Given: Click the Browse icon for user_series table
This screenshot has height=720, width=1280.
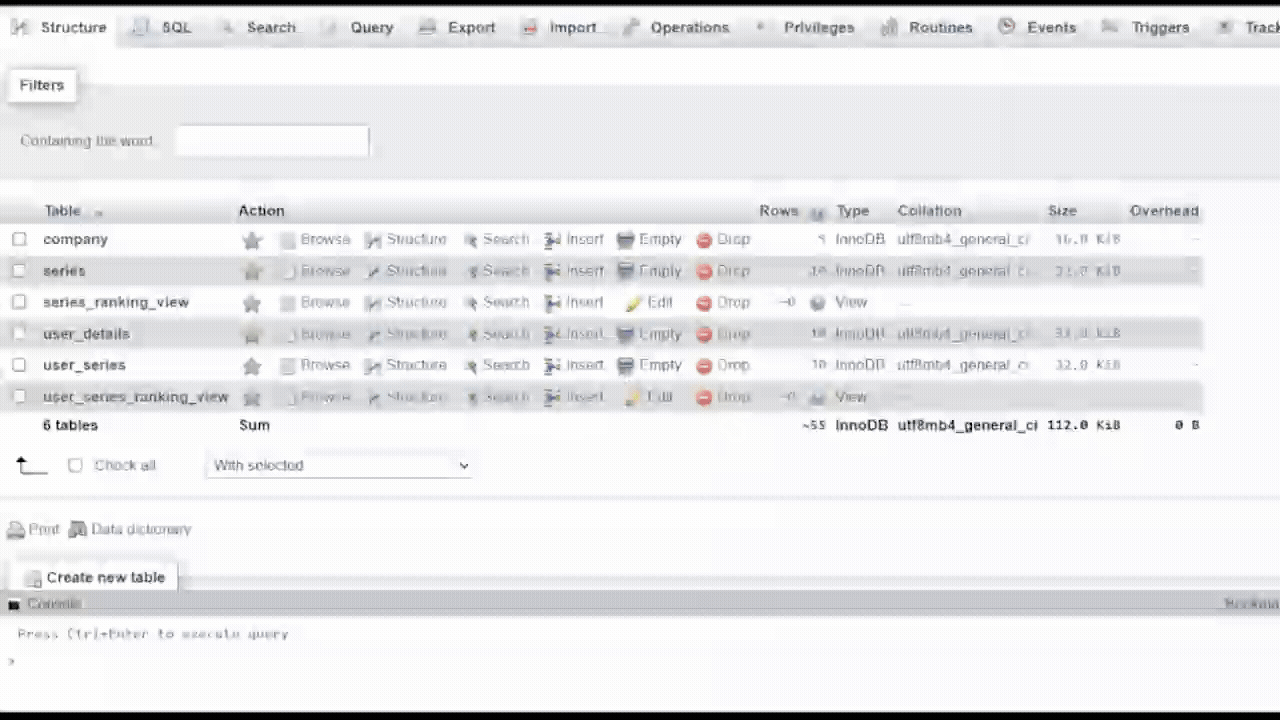Looking at the screenshot, I should tap(288, 366).
